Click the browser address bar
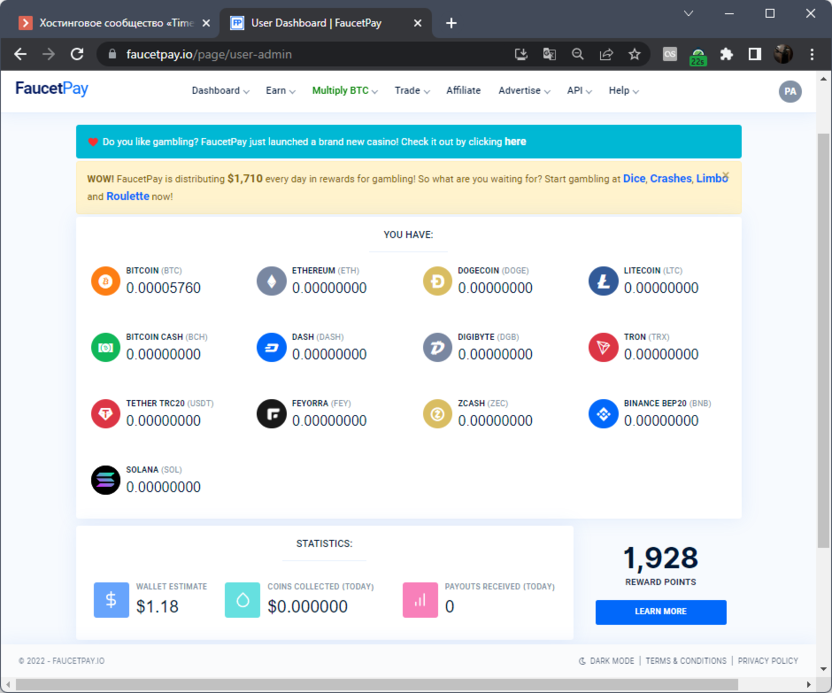Image resolution: width=832 pixels, height=693 pixels. click(x=300, y=54)
